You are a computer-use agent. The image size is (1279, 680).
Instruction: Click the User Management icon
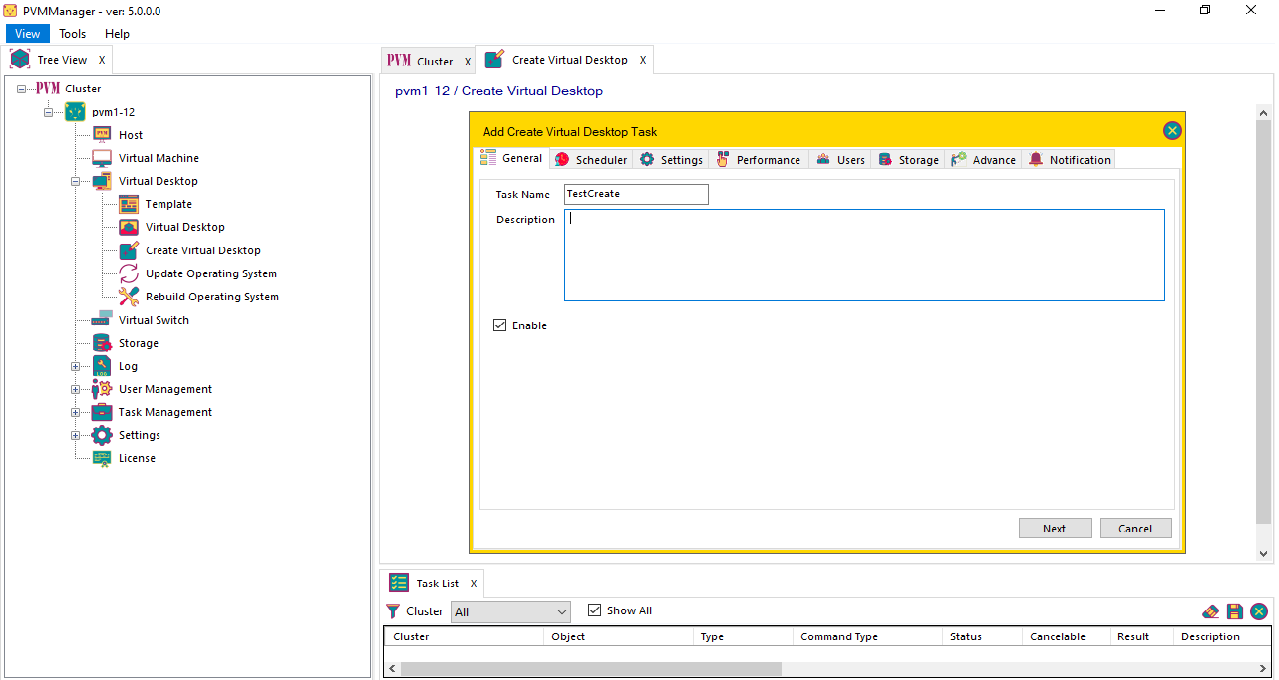point(102,389)
